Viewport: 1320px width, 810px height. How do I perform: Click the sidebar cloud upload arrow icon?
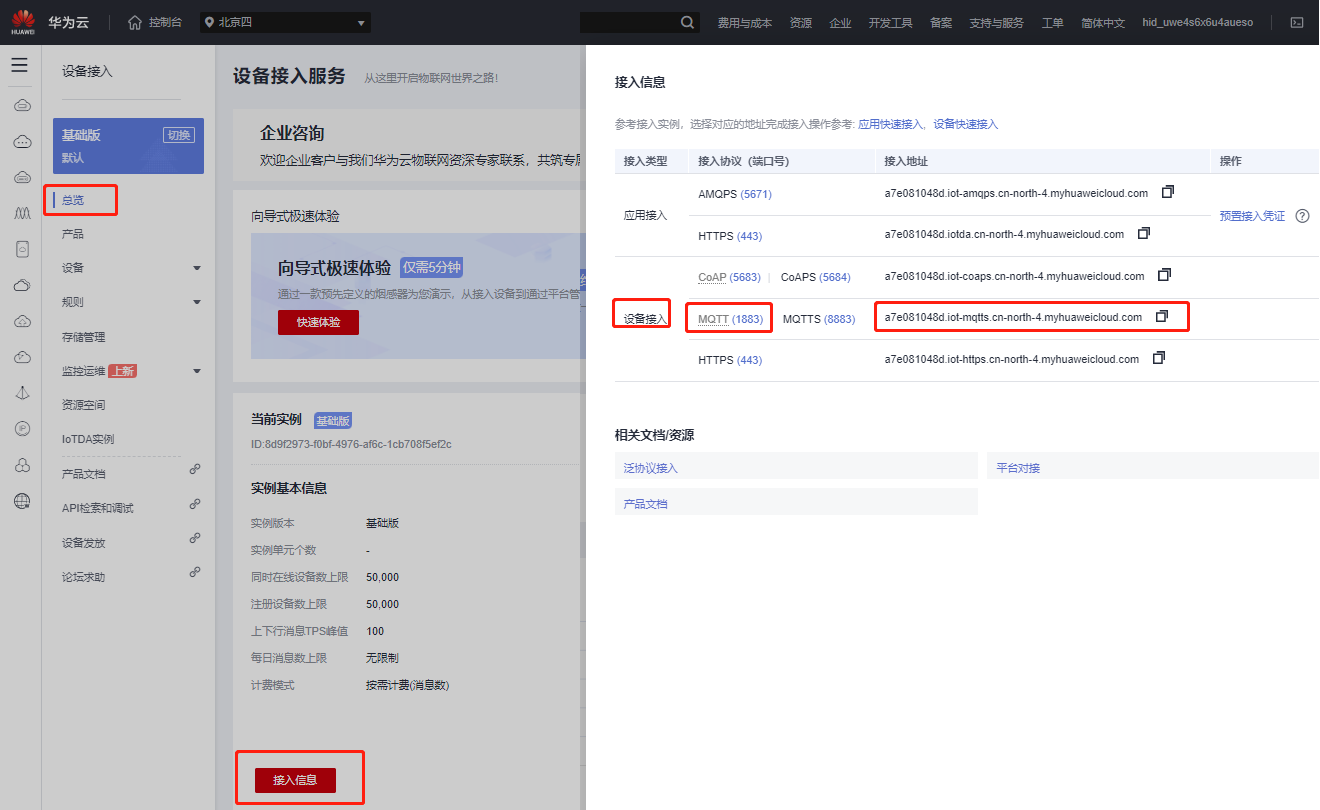(21, 321)
